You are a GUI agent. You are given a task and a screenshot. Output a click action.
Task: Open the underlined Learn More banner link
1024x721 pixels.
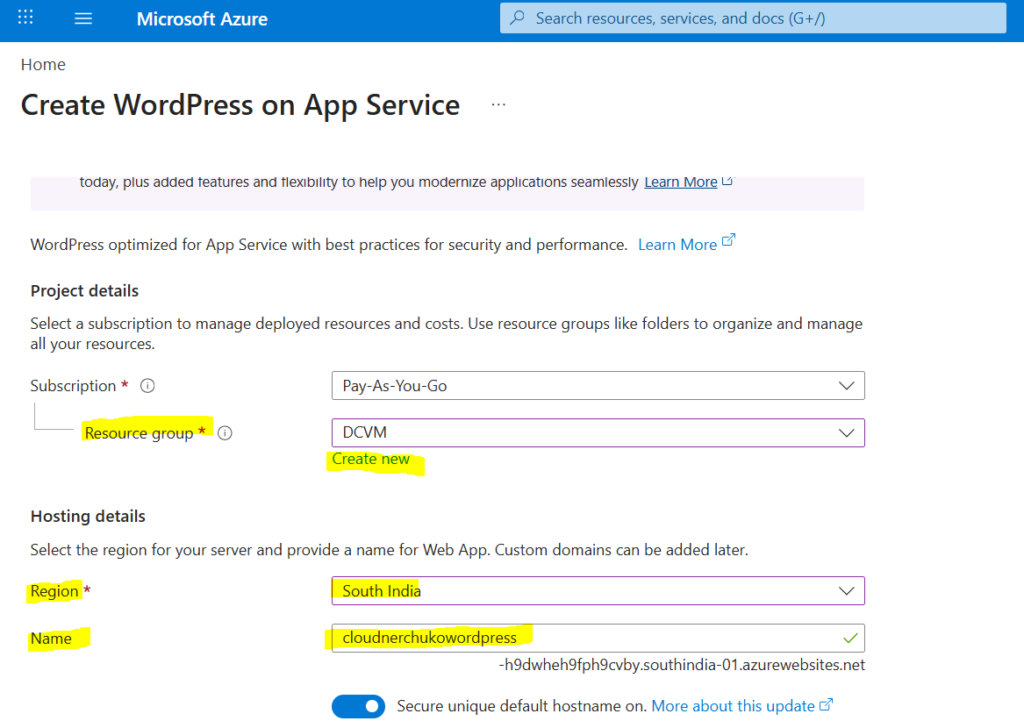pos(680,182)
